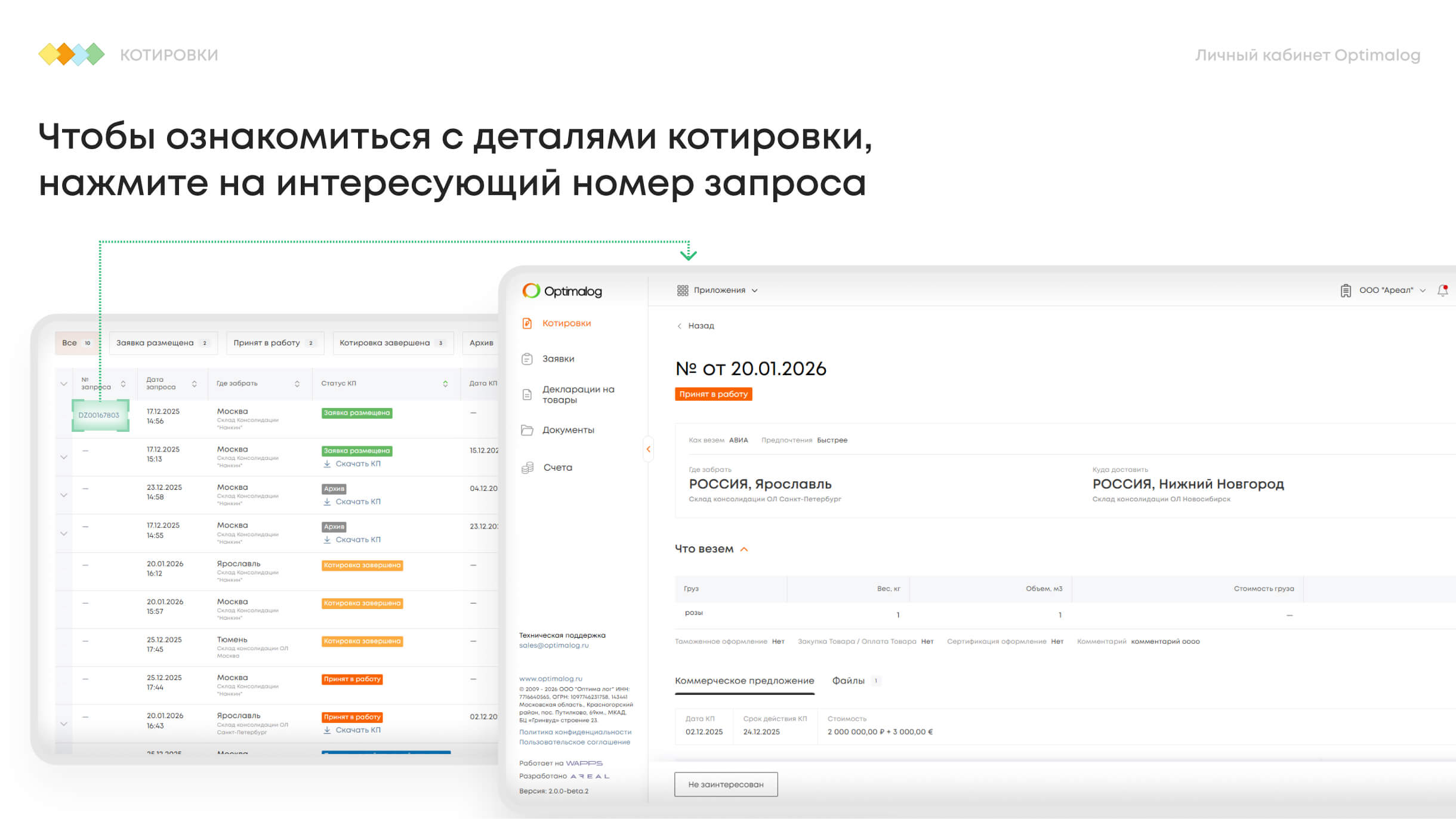Open Политика конфиденциальности link
1456x819 pixels.
pos(575,732)
